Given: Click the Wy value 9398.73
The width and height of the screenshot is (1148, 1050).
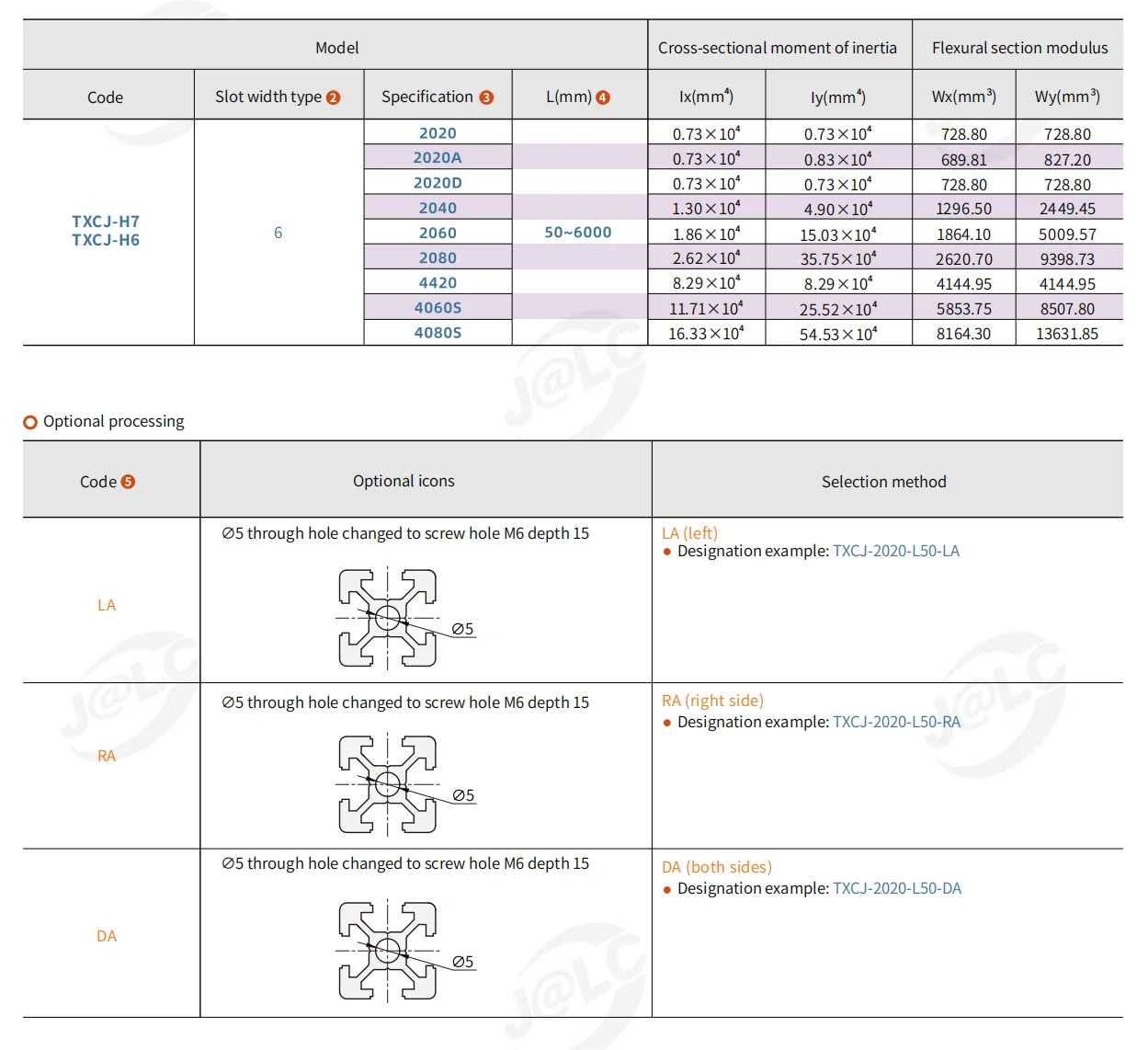Looking at the screenshot, I should point(1067,259).
